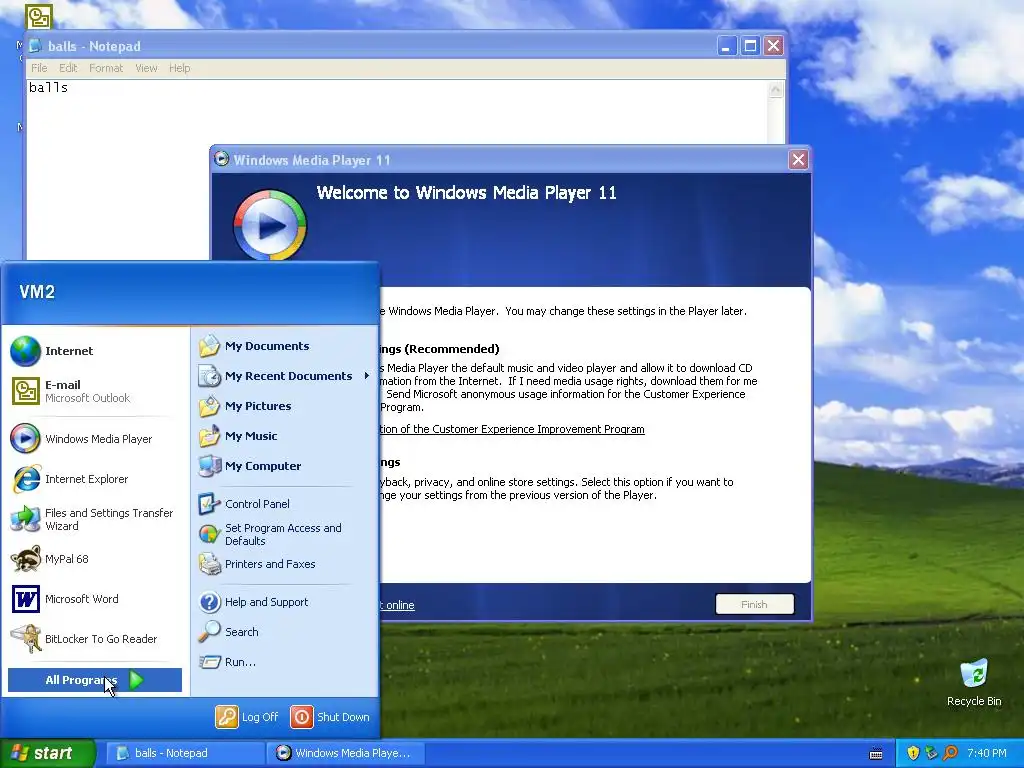Open Control Panel

pyautogui.click(x=285, y=504)
